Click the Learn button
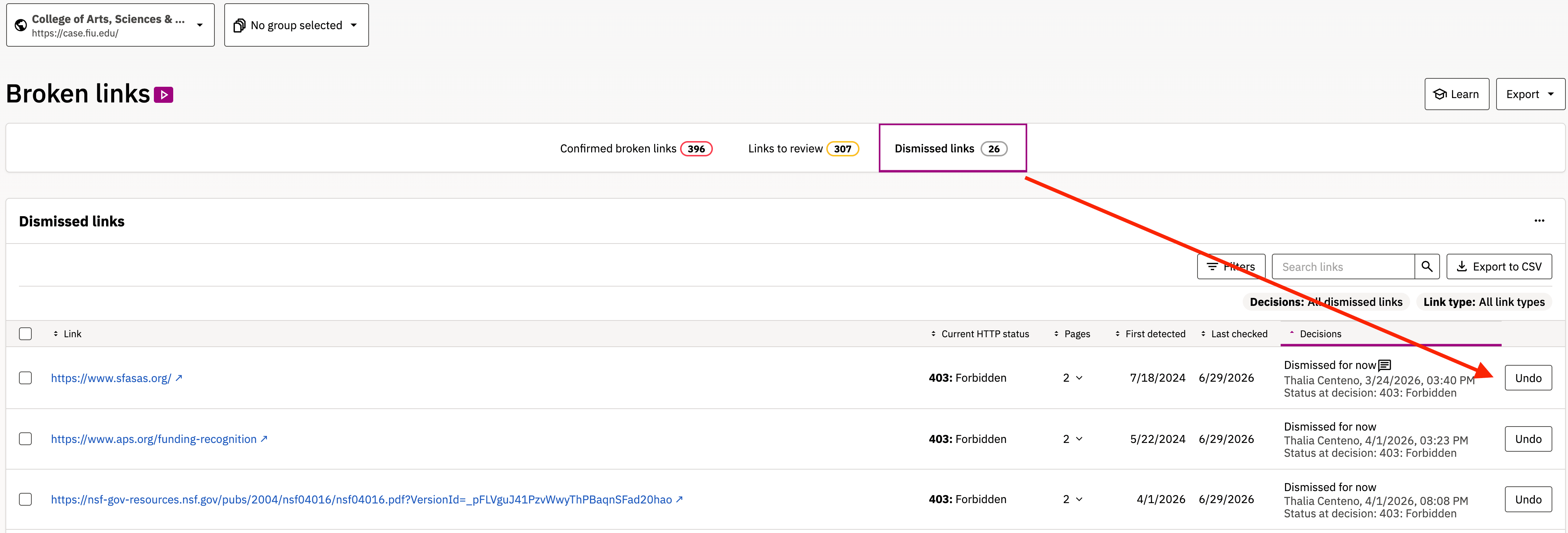The image size is (1568, 533). click(x=1456, y=94)
